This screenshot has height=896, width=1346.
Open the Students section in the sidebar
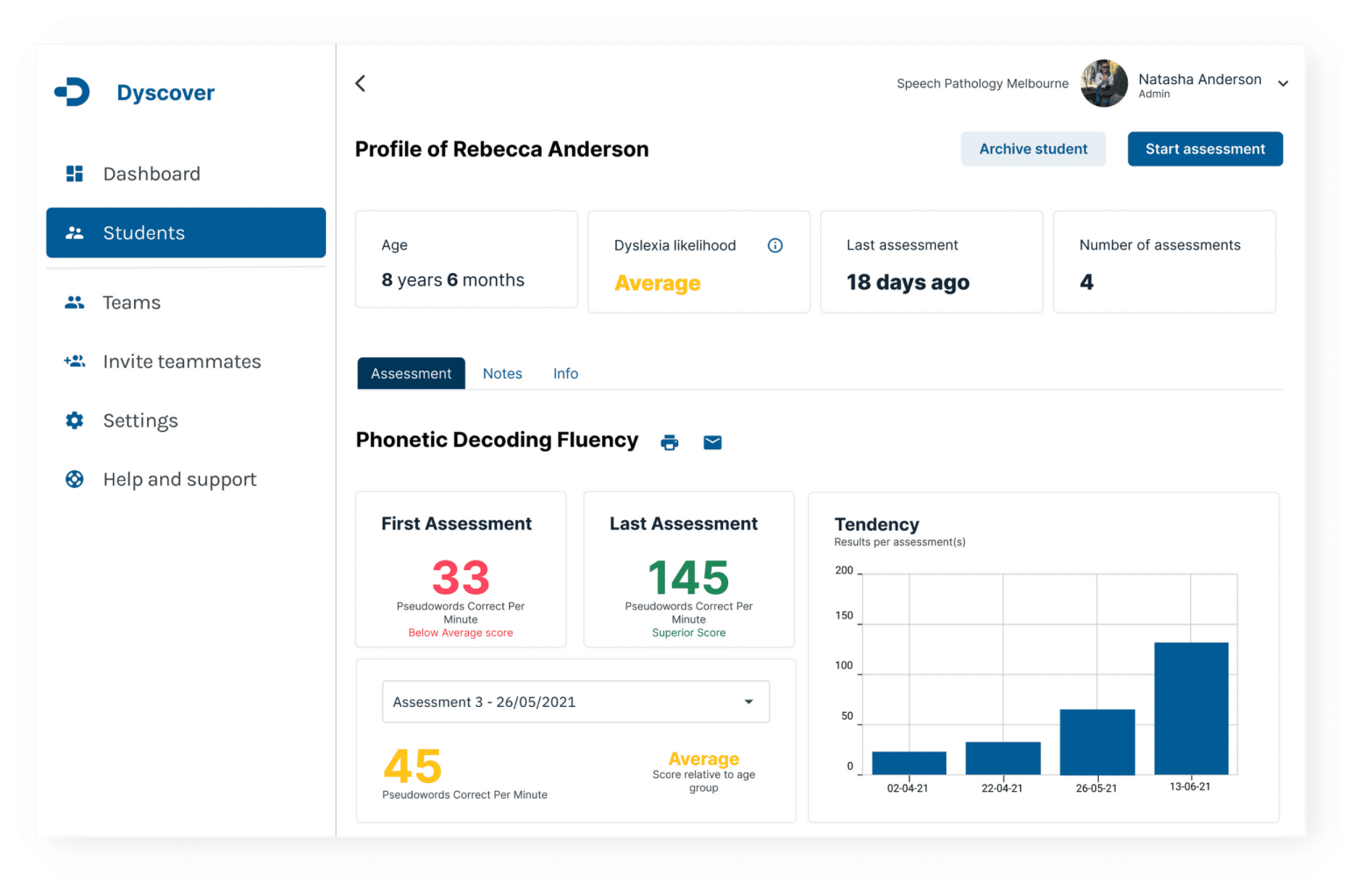pos(186,233)
